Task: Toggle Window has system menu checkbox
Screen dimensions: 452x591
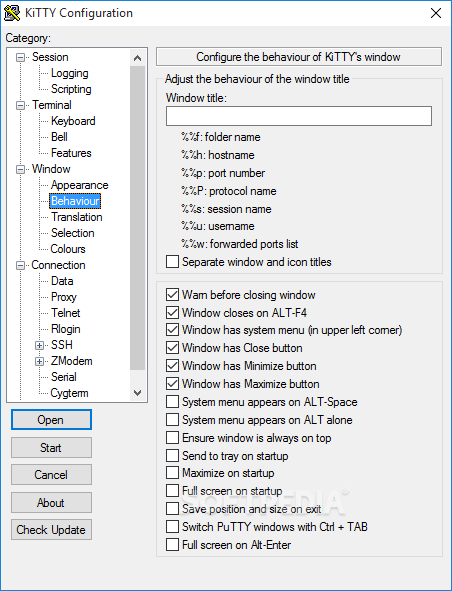Action: [x=284, y=330]
